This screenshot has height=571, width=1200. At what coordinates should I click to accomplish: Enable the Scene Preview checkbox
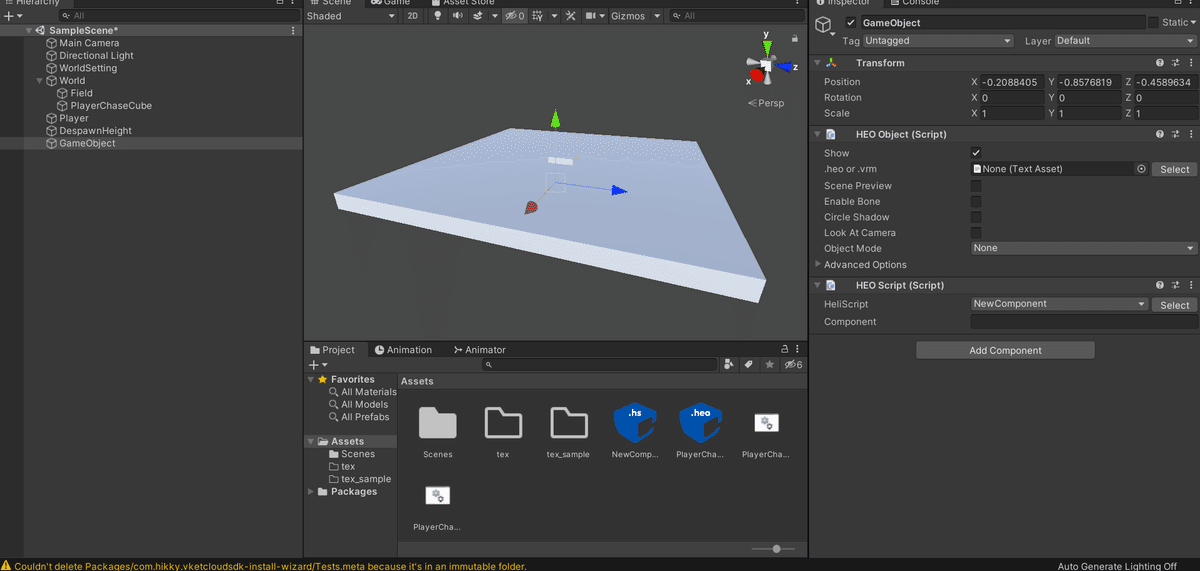click(x=976, y=186)
